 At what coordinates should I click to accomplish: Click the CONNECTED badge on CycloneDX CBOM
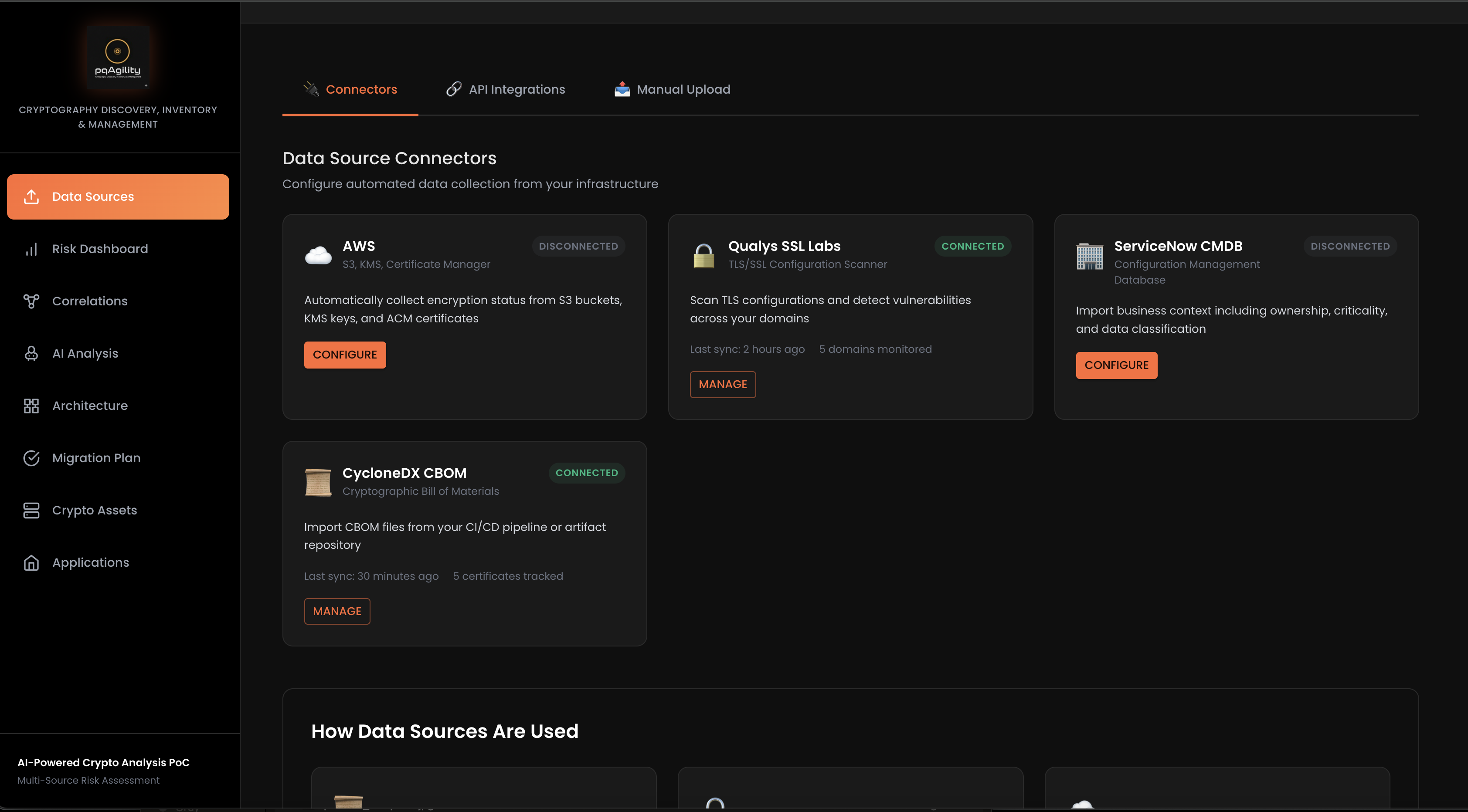pos(586,473)
